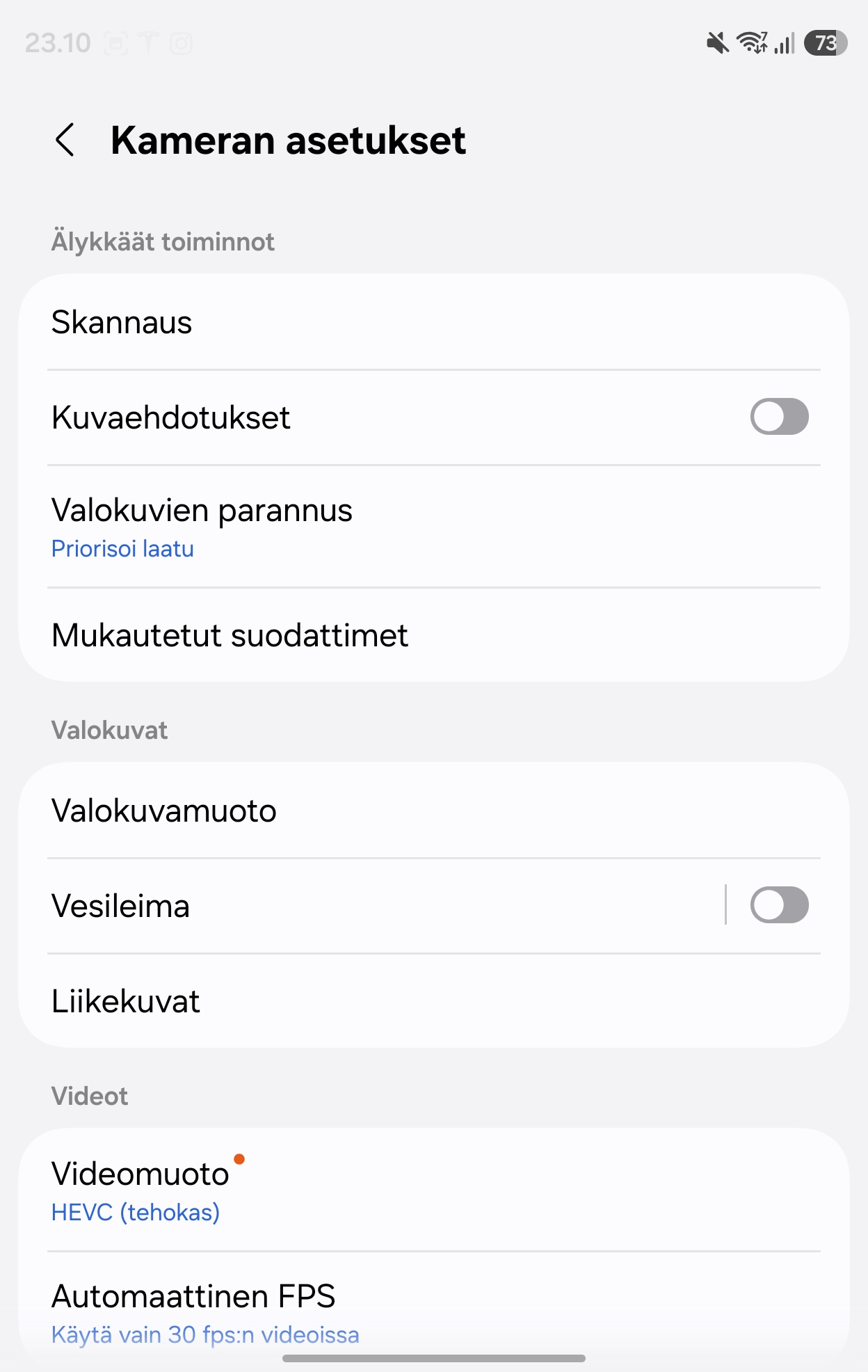Screen dimensions: 868x1372
Task: Tap the Kameran asetukset title
Action: pyautogui.click(x=288, y=141)
